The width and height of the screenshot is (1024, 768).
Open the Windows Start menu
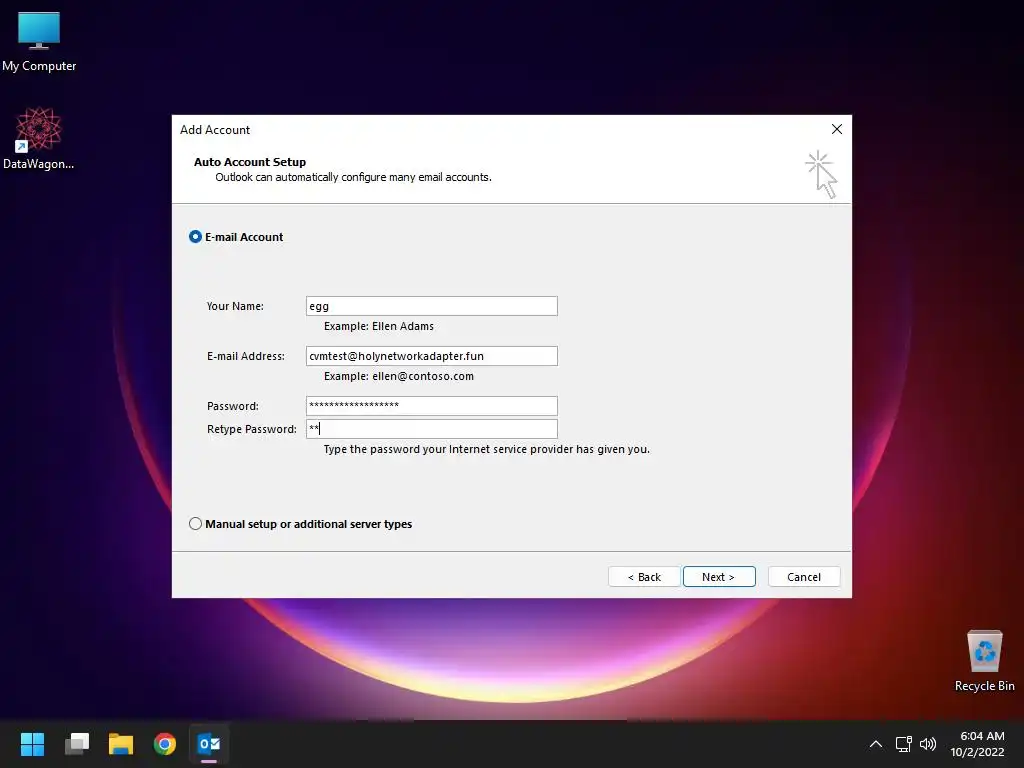[32, 743]
